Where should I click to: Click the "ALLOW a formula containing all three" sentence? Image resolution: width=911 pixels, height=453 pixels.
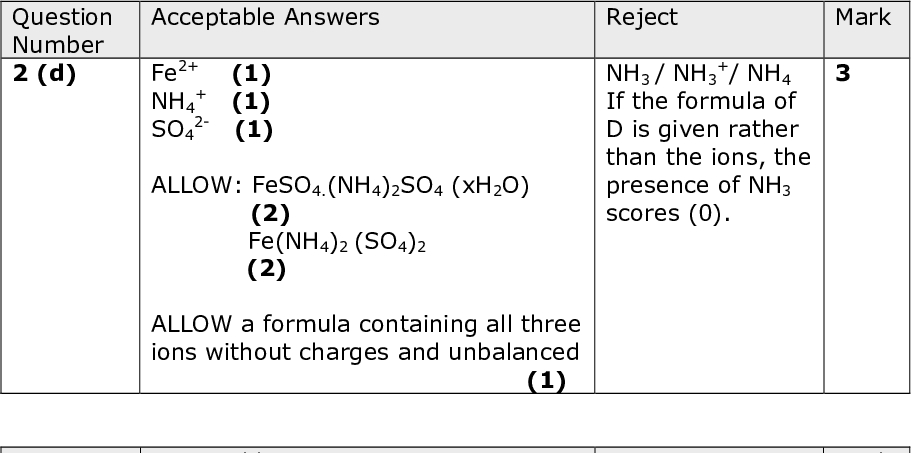[x=366, y=325]
